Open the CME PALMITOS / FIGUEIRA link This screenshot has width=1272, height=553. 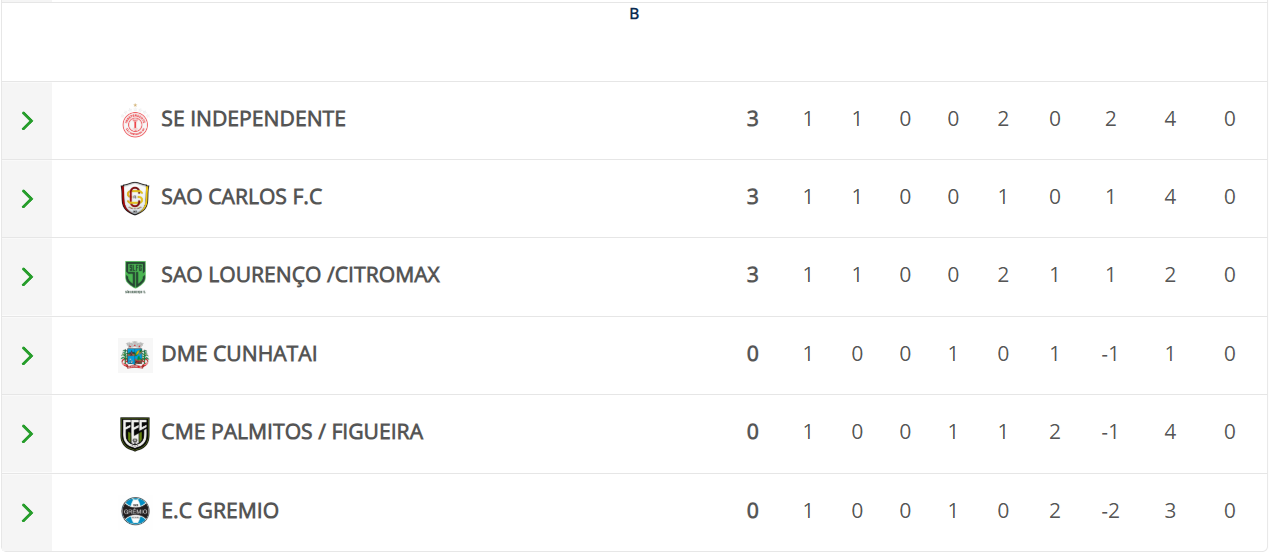click(292, 432)
